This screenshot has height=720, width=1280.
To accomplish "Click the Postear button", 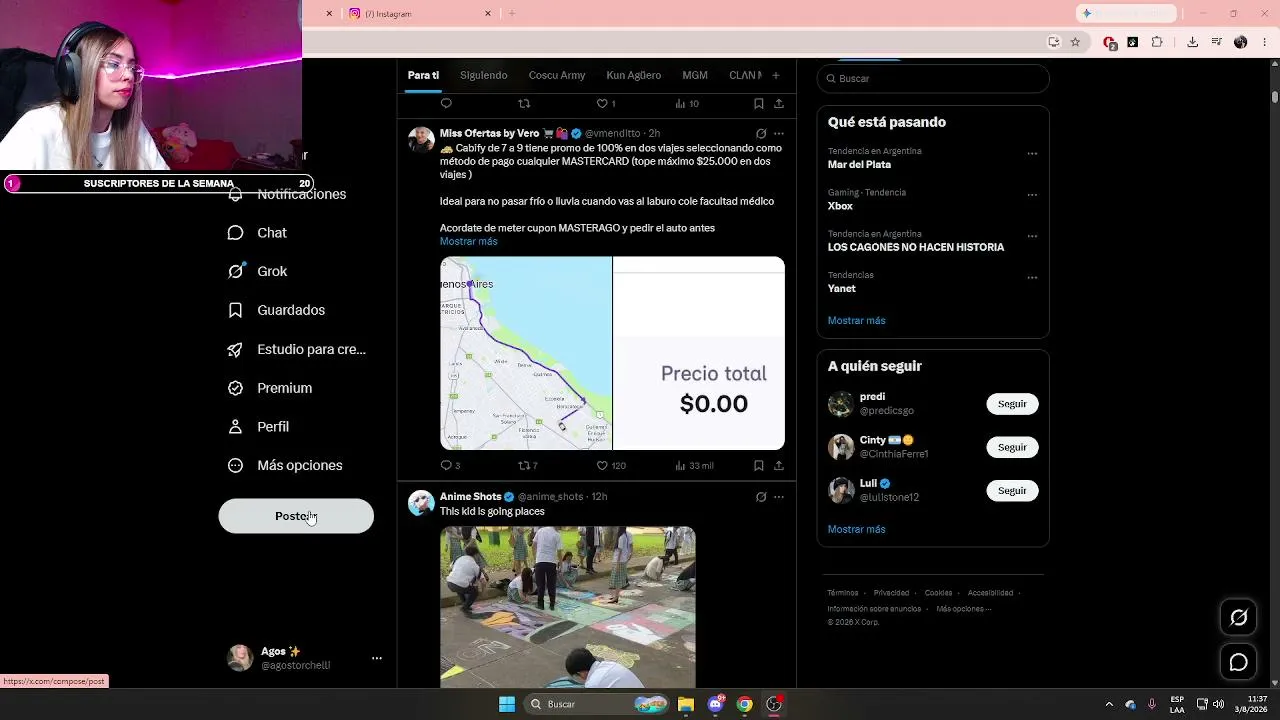I will click(296, 516).
